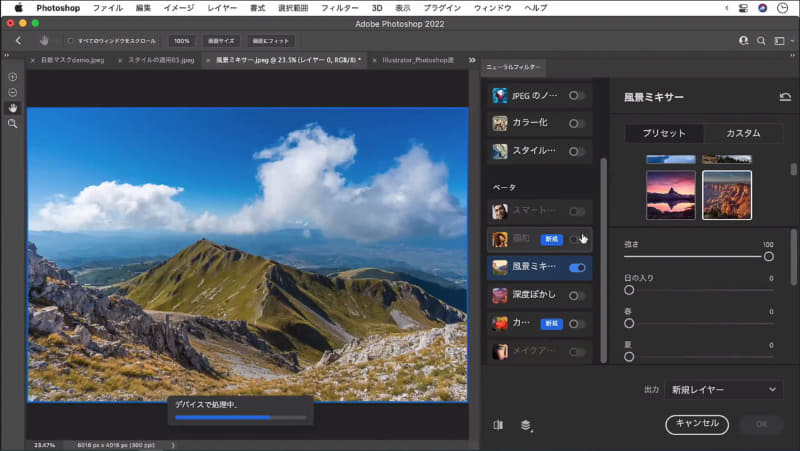Enable the カラー化 filter toggle
The image size is (800, 451).
point(577,124)
